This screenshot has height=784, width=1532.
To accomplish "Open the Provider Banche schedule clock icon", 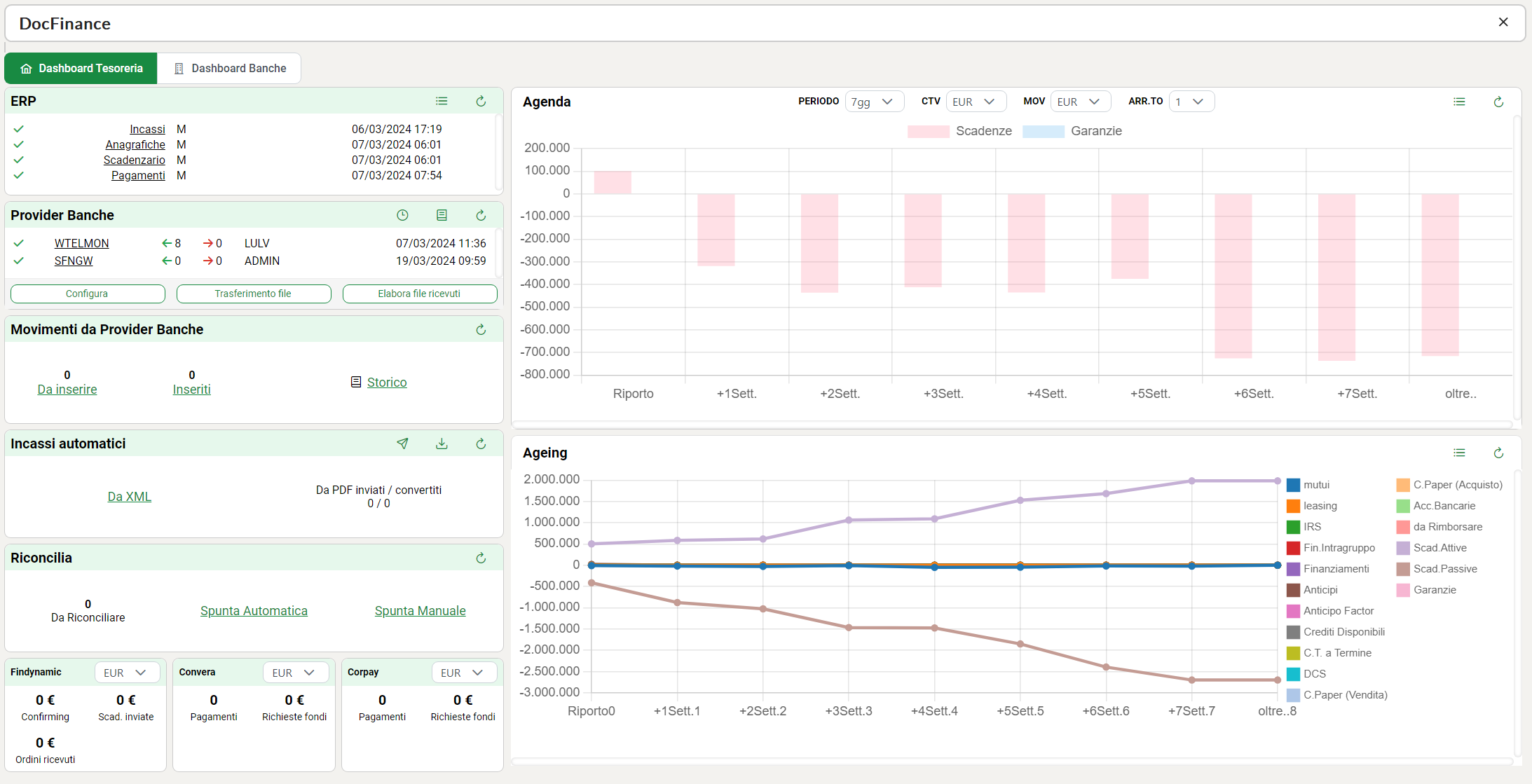I will [402, 215].
